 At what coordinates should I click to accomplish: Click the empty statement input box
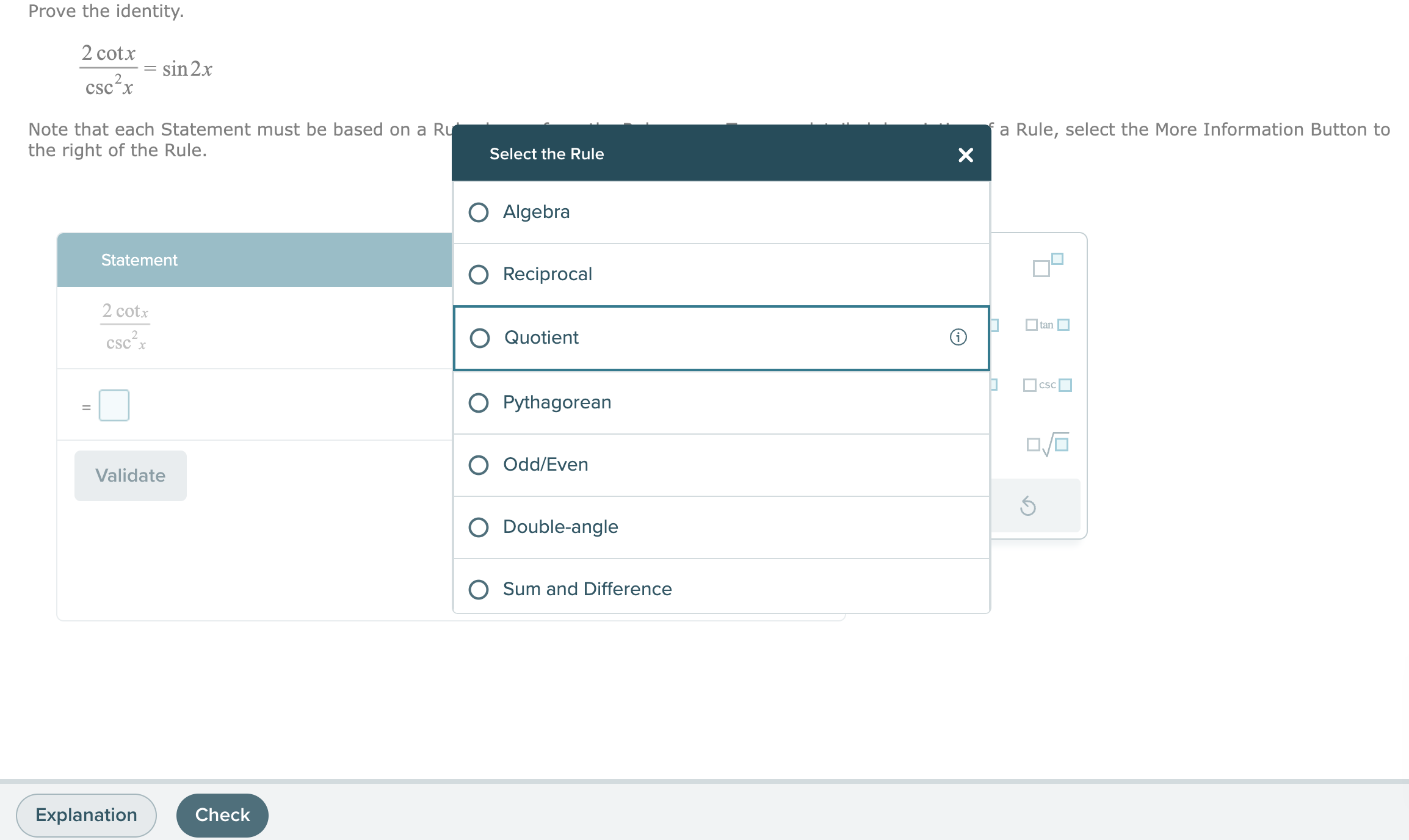(114, 405)
